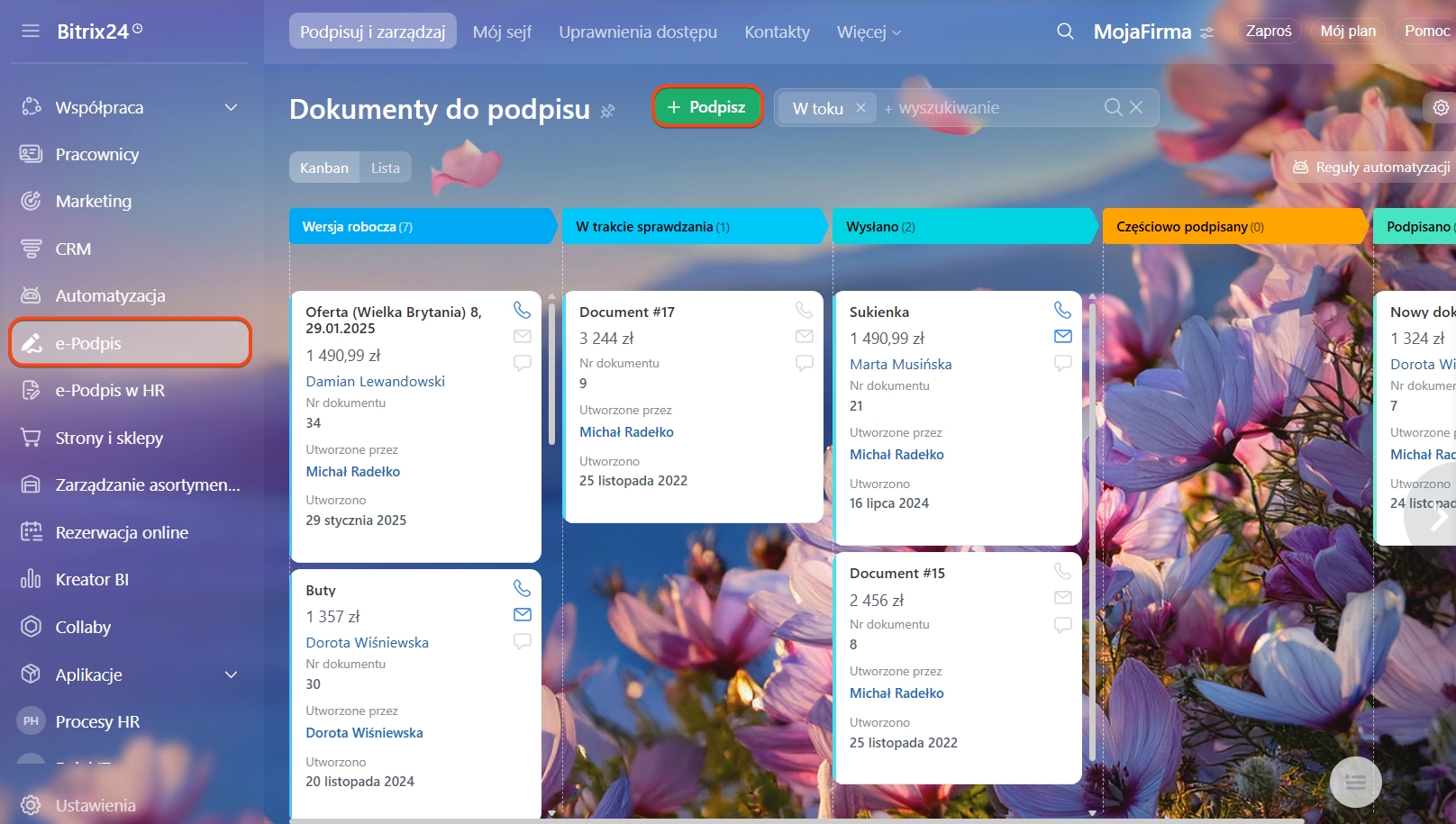Click phone icon on Sukienka card
1456x824 pixels.
click(1062, 310)
